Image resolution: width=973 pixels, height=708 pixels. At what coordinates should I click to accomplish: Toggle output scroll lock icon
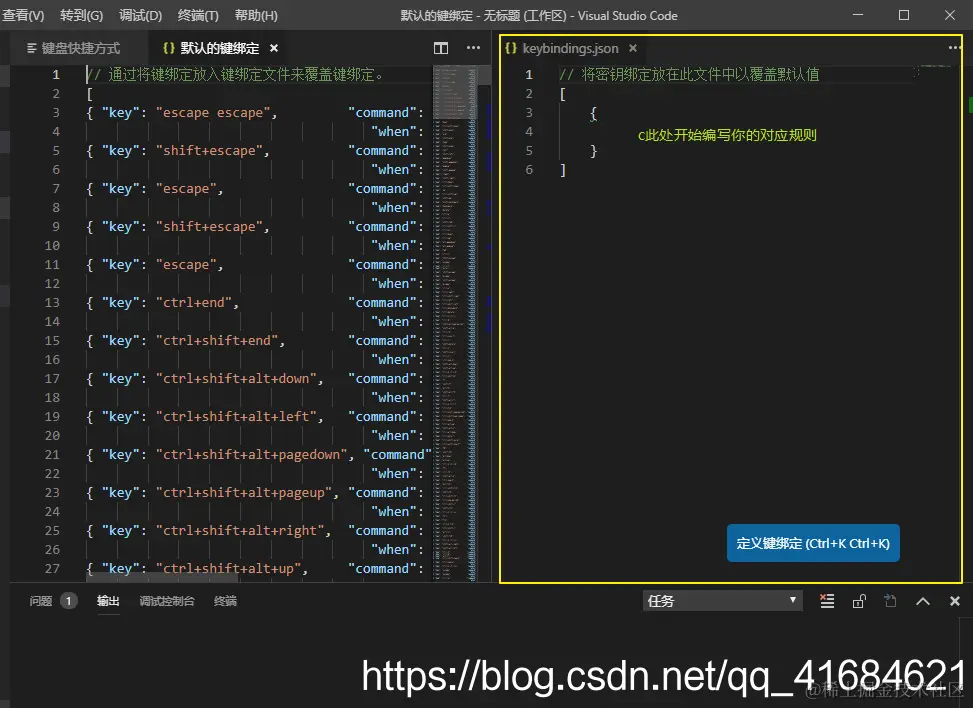[859, 601]
